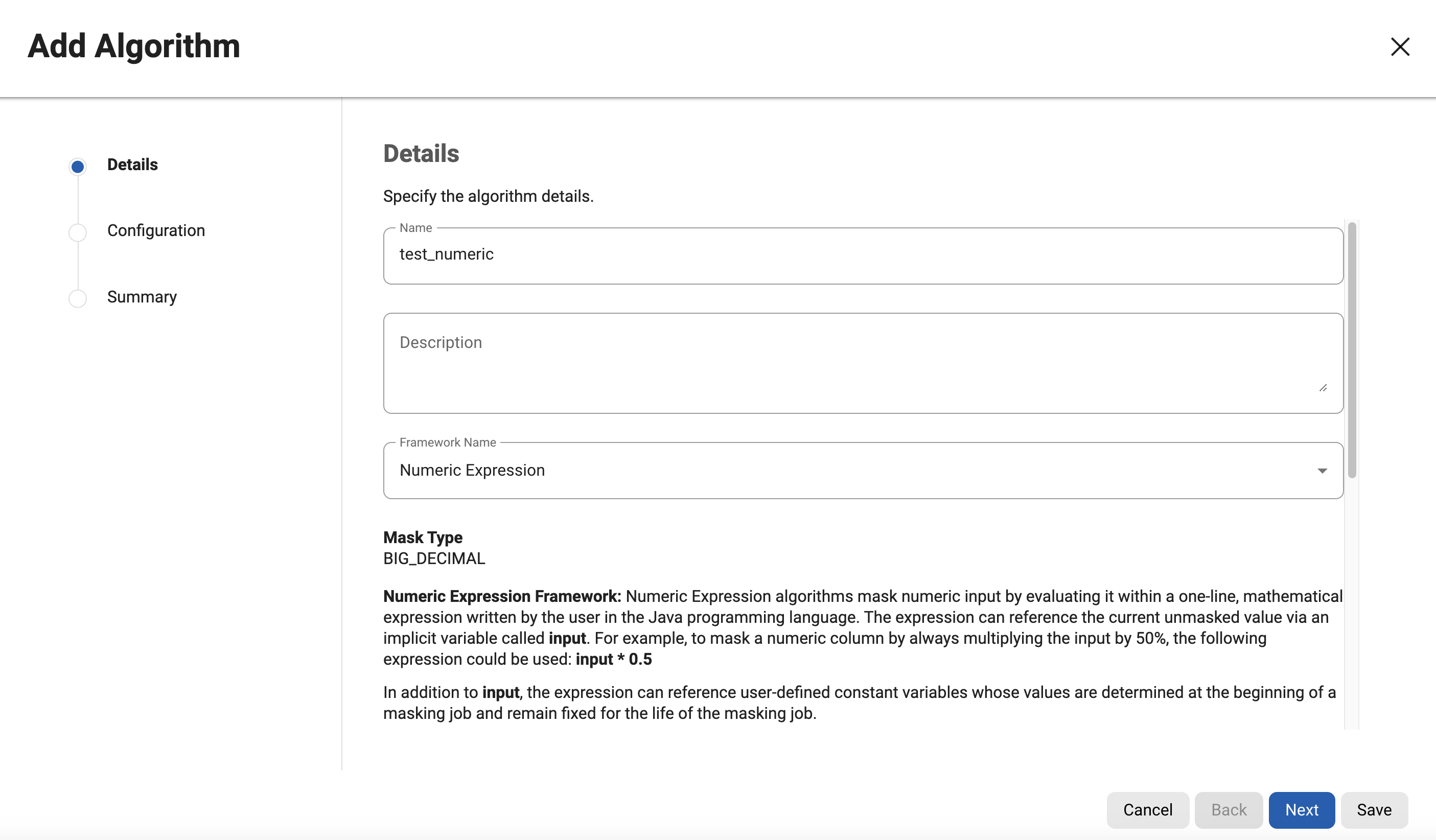The height and width of the screenshot is (840, 1436).
Task: Click the Details section heading
Action: click(421, 154)
